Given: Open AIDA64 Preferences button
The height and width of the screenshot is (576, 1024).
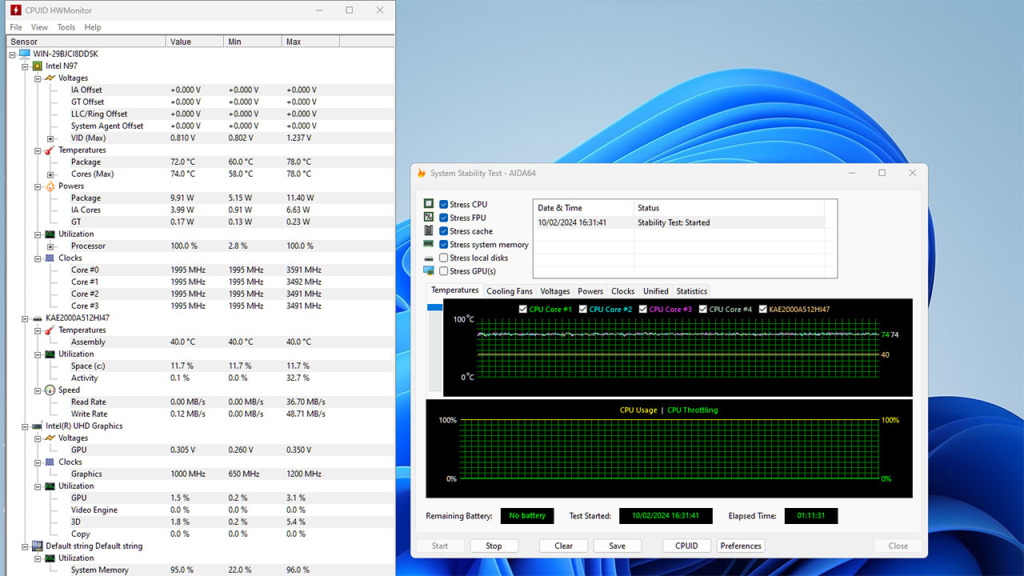Looking at the screenshot, I should click(x=741, y=546).
